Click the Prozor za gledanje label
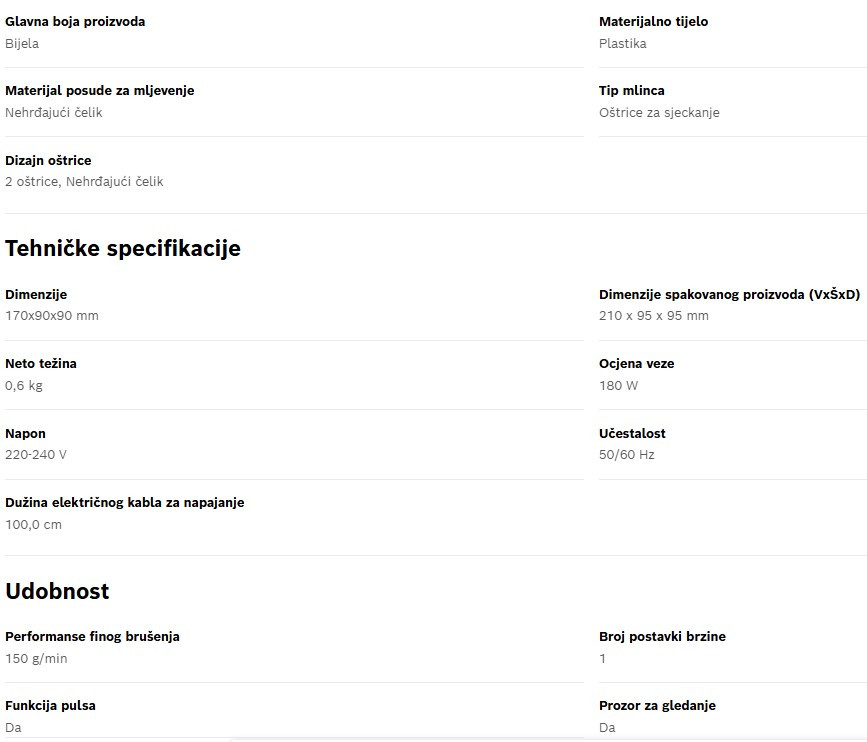The image size is (867, 742). [x=657, y=706]
